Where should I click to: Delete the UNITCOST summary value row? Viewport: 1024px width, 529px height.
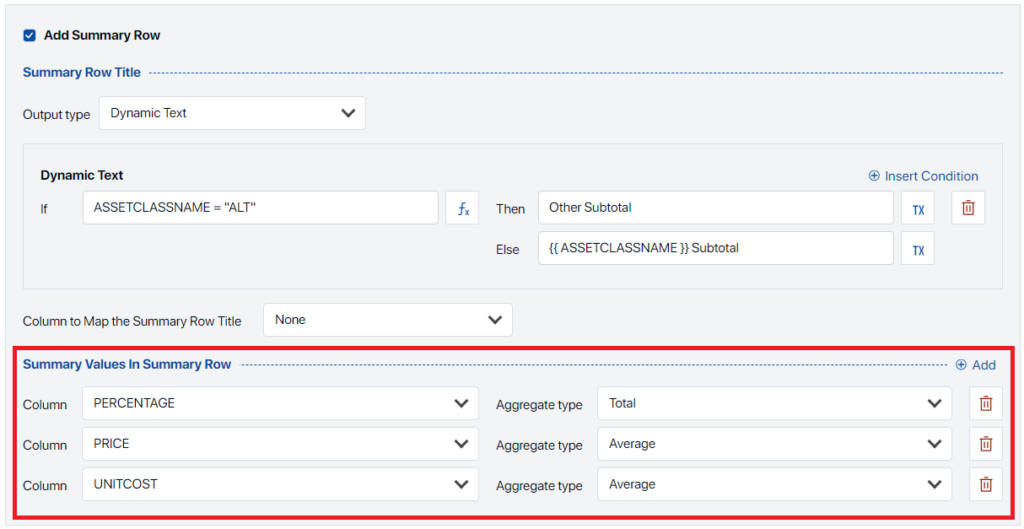[x=985, y=485]
